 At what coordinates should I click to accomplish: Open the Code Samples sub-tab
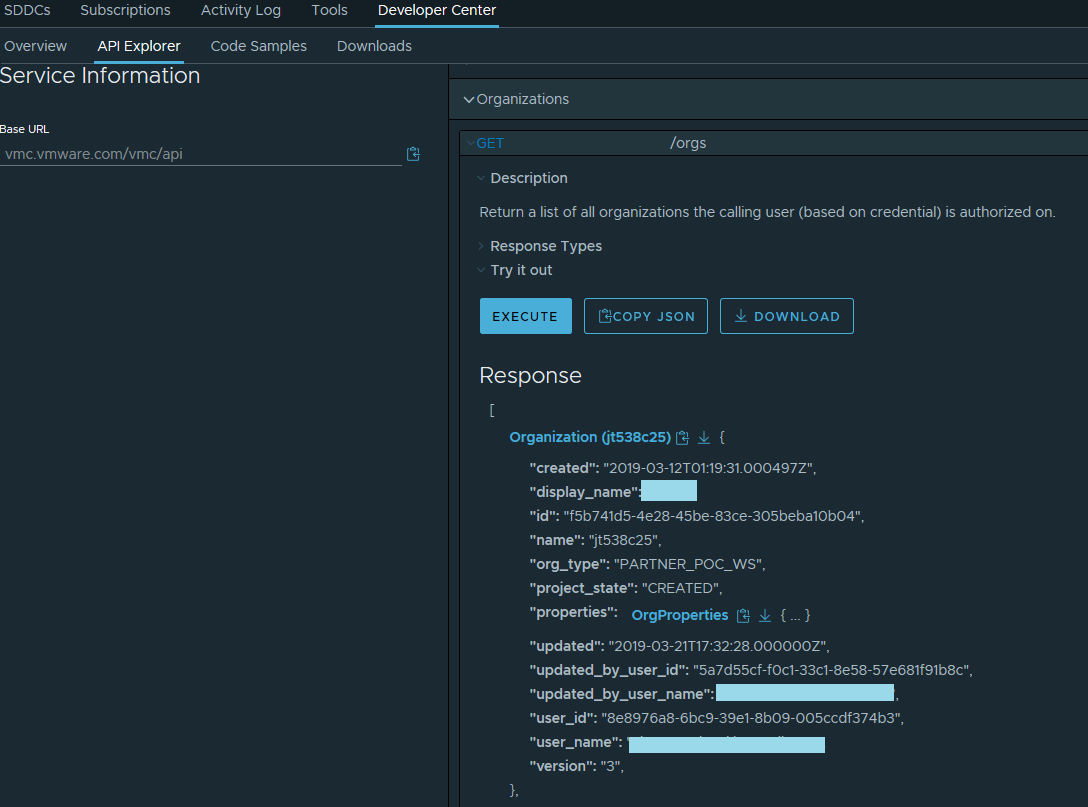(258, 47)
